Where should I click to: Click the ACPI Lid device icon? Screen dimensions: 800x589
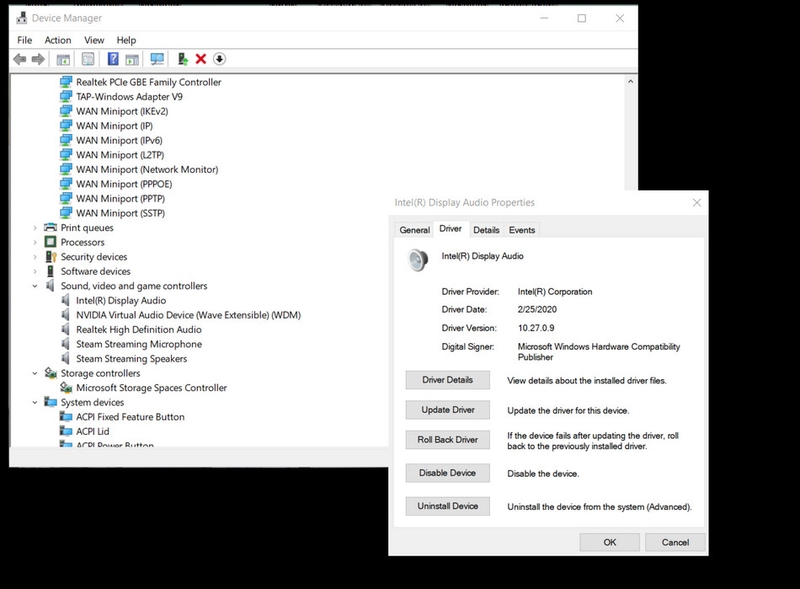coord(66,431)
